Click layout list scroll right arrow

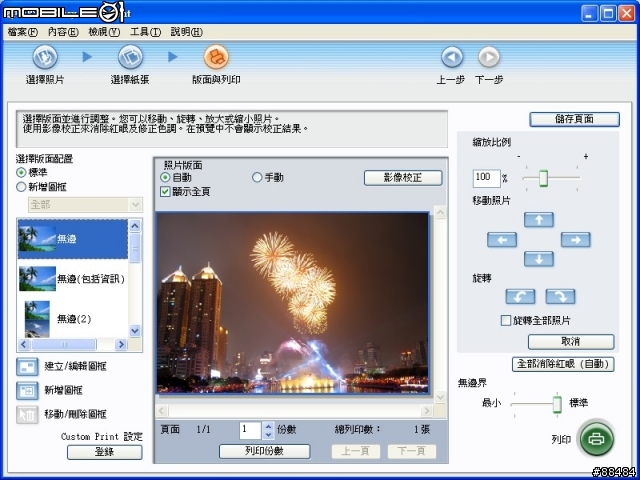(121, 345)
